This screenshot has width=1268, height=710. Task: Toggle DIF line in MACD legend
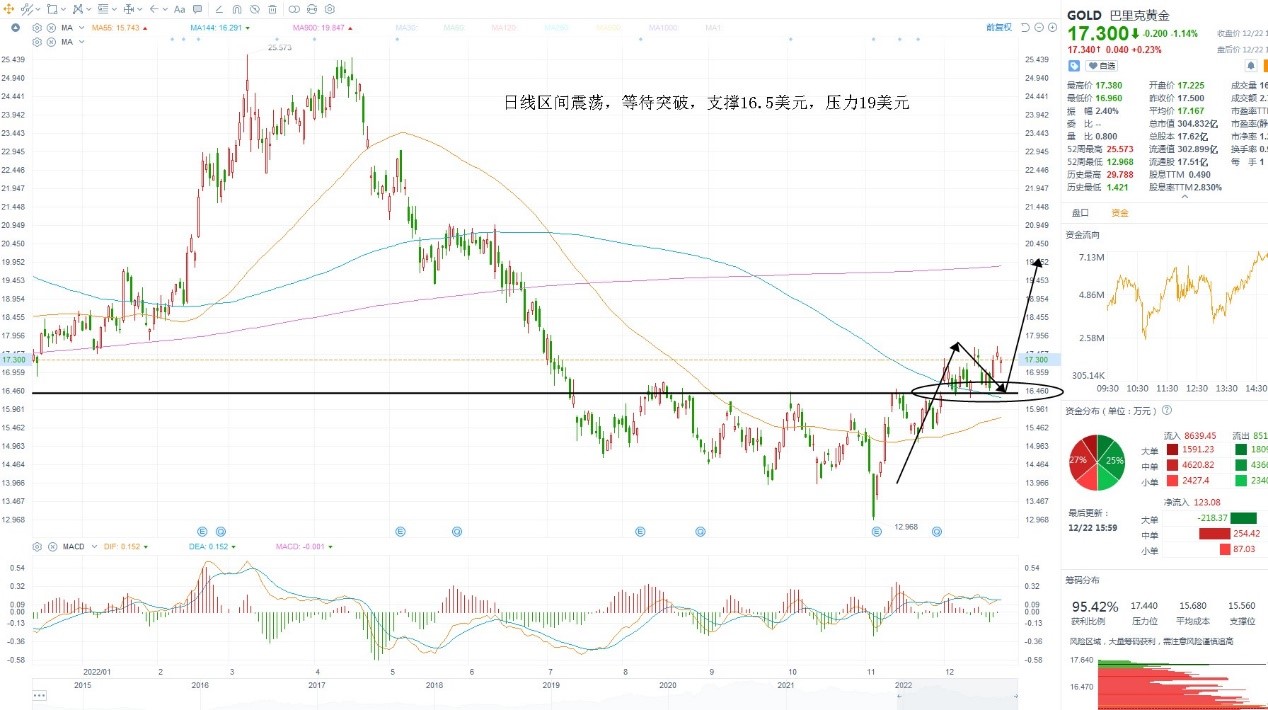tap(126, 547)
